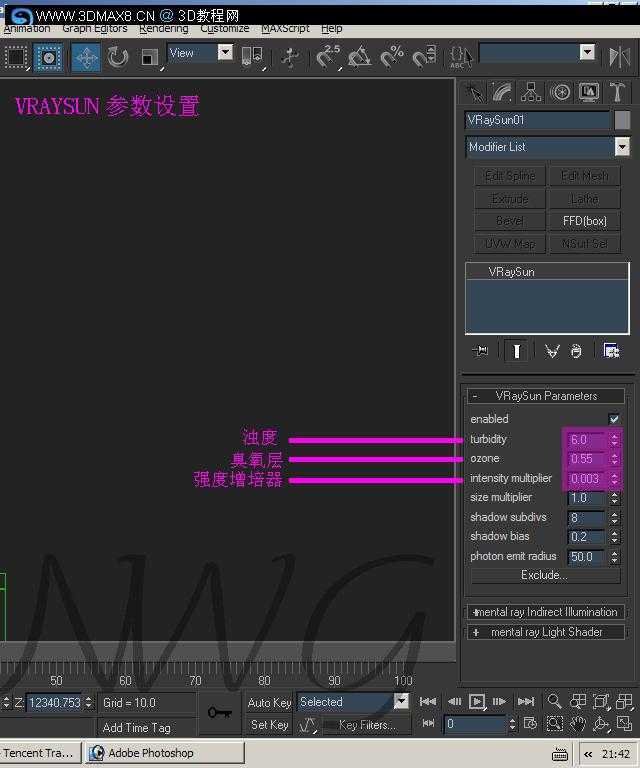Click the VRaySun01 object name field
The width and height of the screenshot is (640, 768).
pos(537,120)
